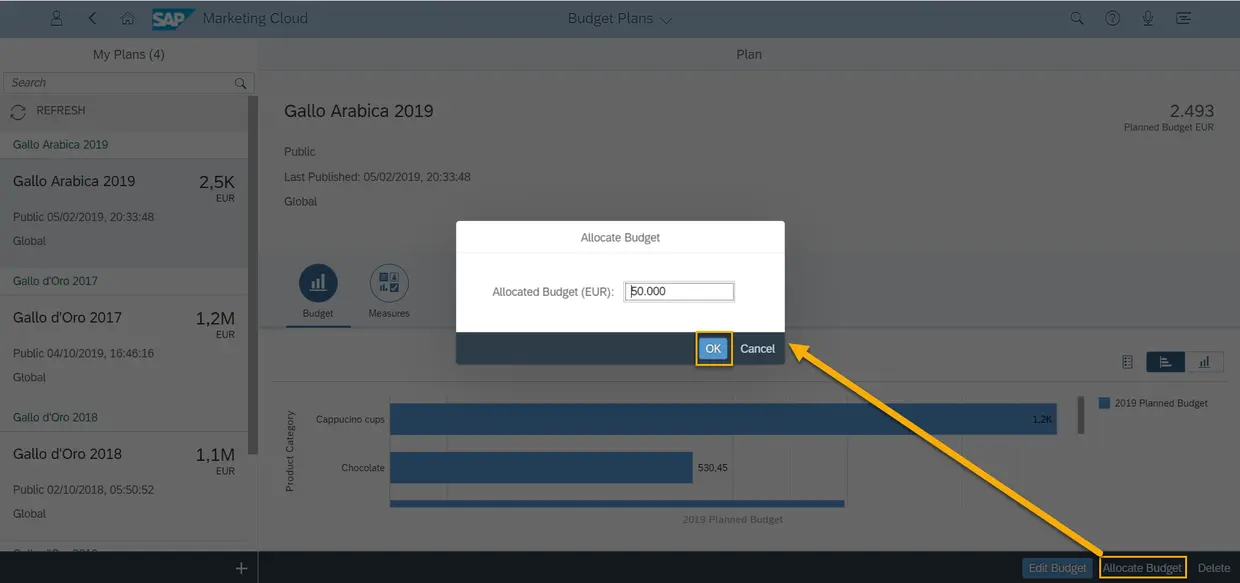
Task: Click the Edit Budget button
Action: pyautogui.click(x=1057, y=568)
